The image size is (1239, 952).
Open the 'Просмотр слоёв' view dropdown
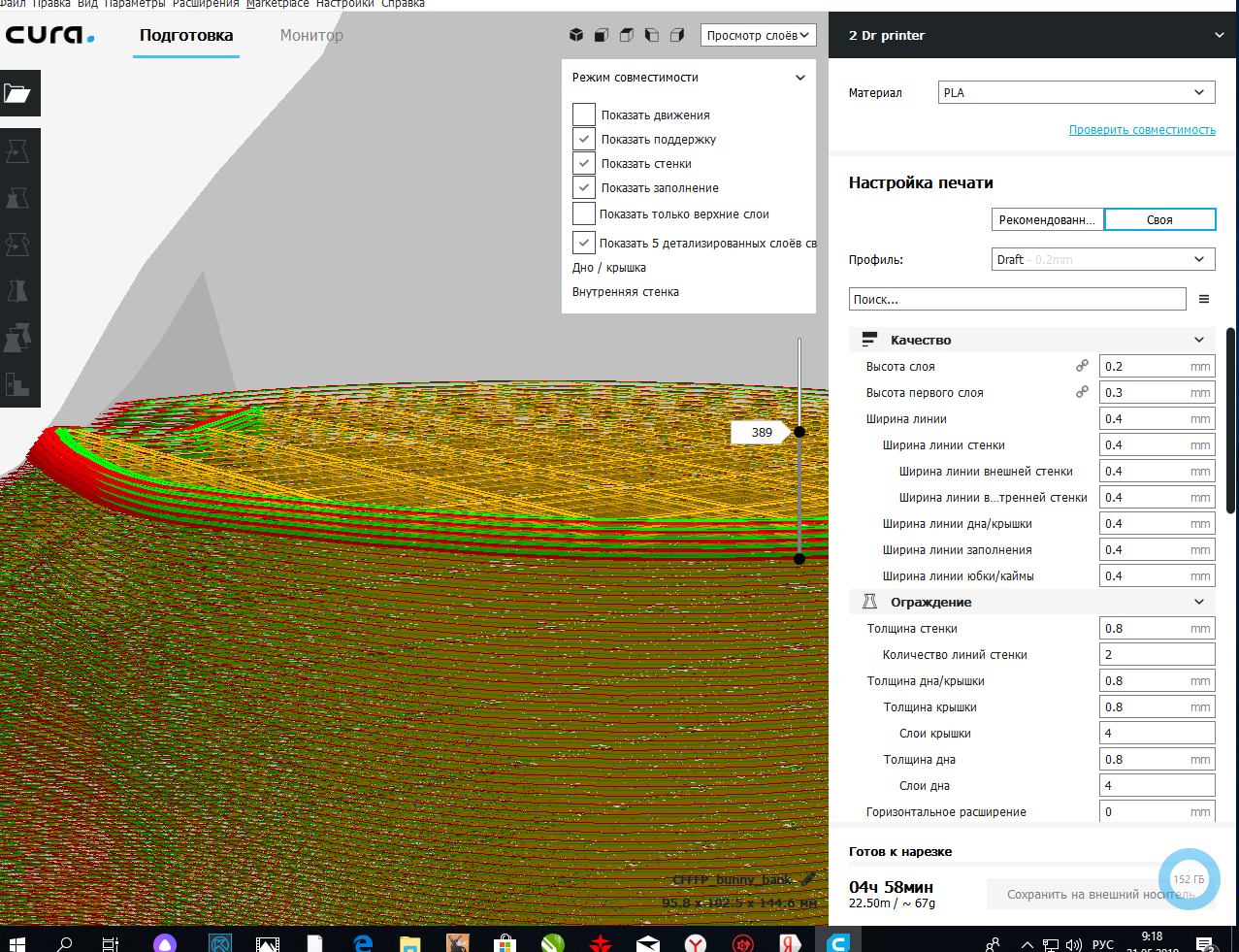pos(758,35)
